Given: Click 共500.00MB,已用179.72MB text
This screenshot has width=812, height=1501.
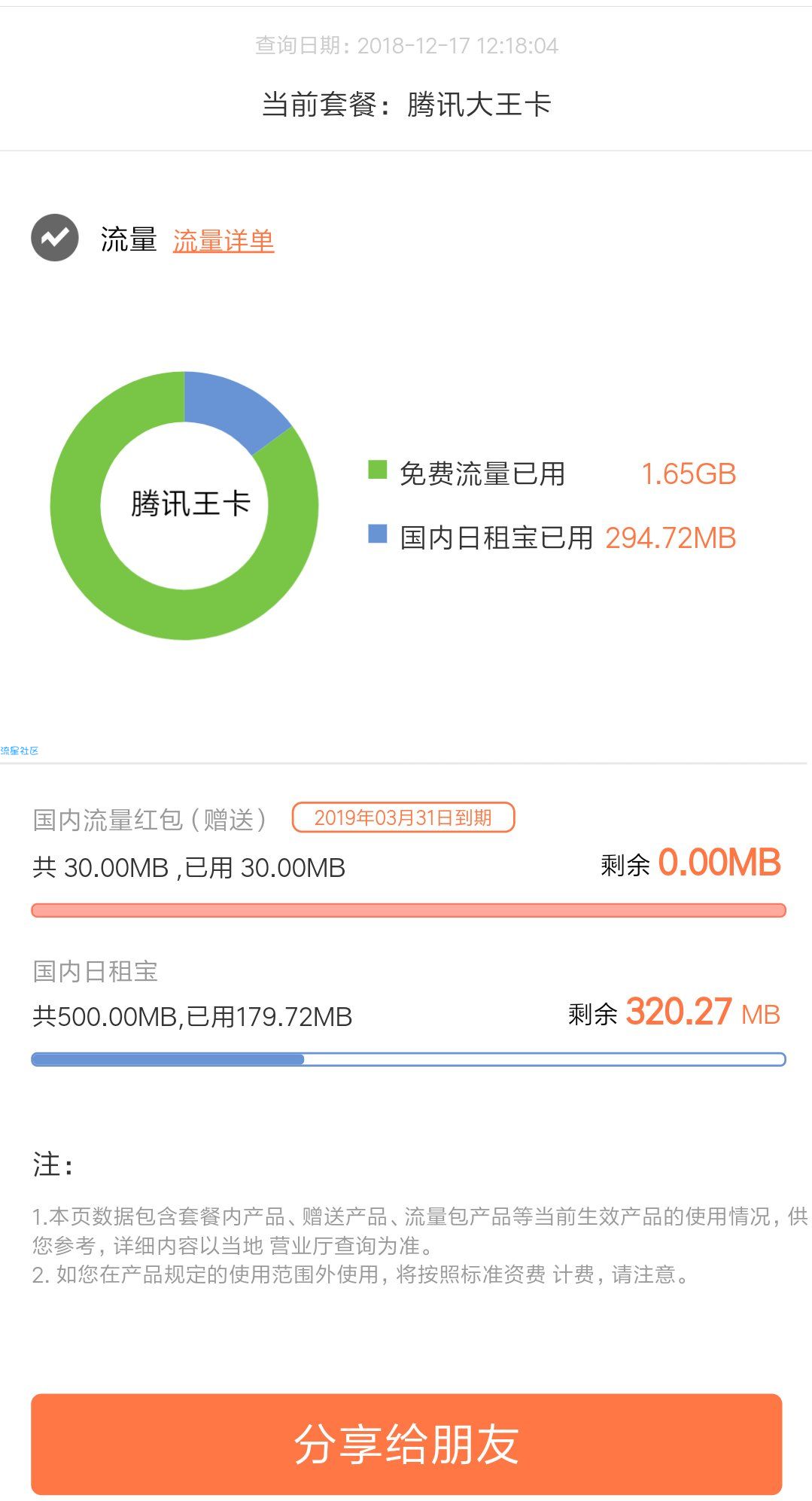Looking at the screenshot, I should (192, 1017).
